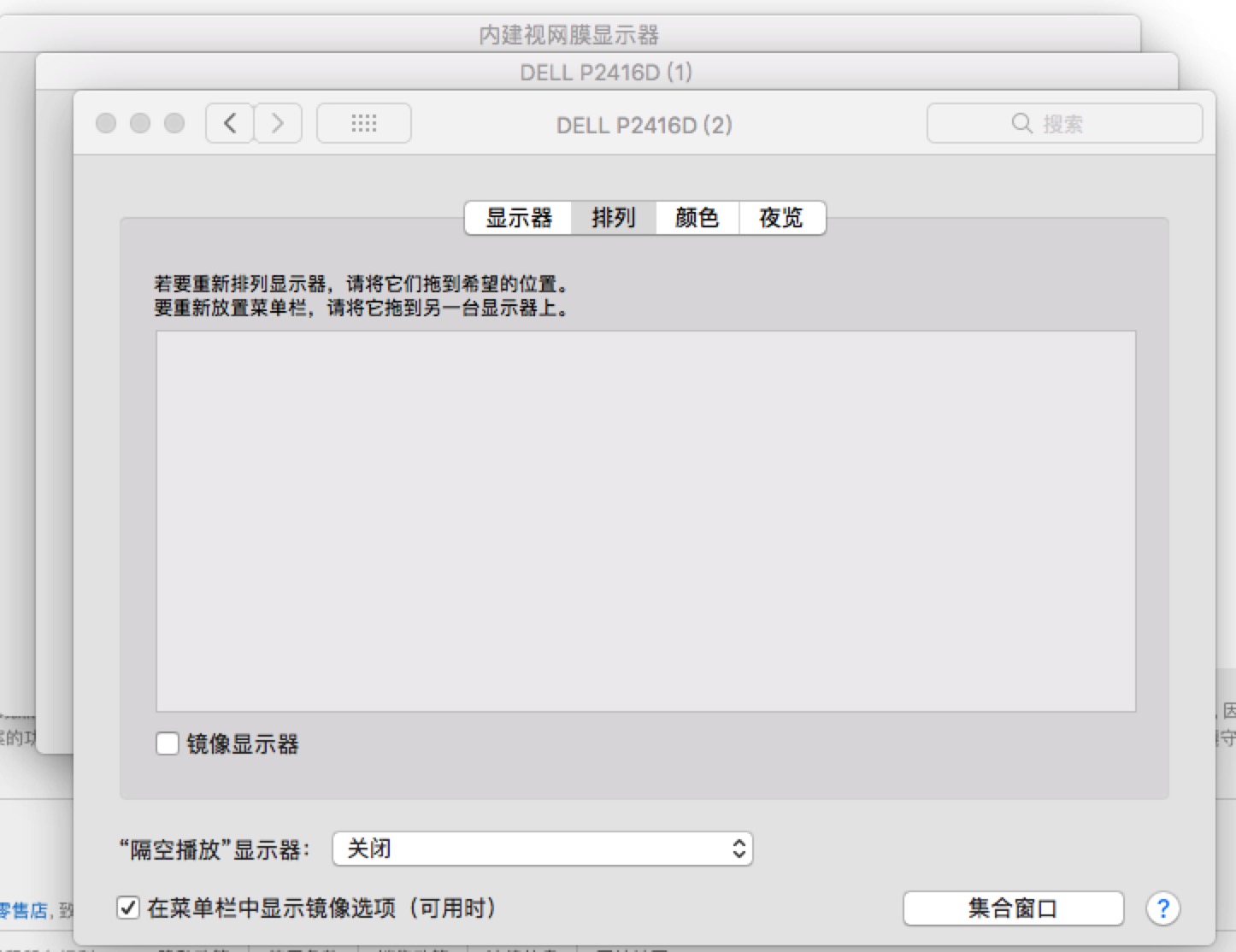Bring the DELL P2416D (1) window forward
The width and height of the screenshot is (1236, 952).
click(606, 72)
